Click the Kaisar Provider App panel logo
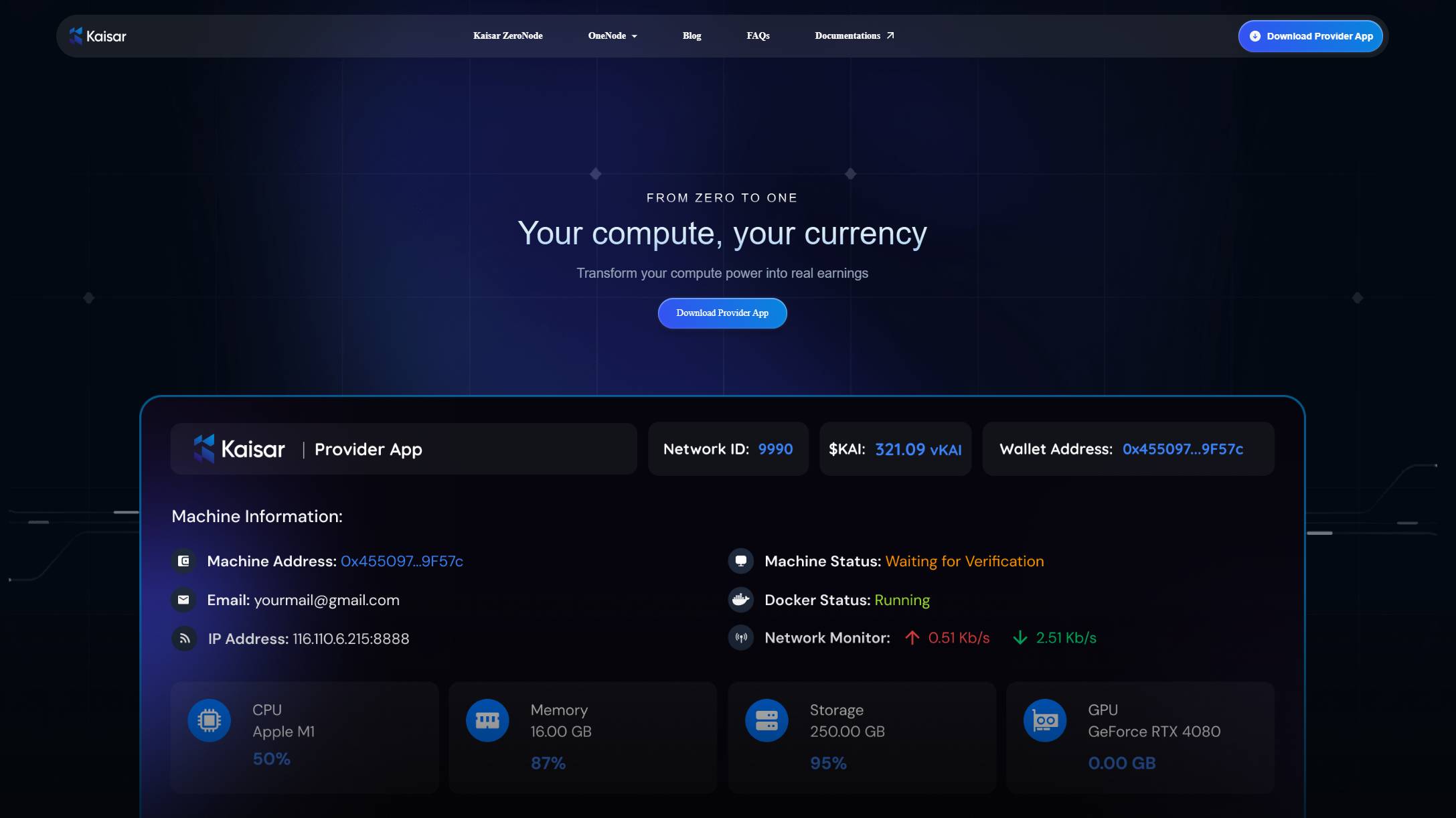Image resolution: width=1456 pixels, height=818 pixels. pos(239,448)
